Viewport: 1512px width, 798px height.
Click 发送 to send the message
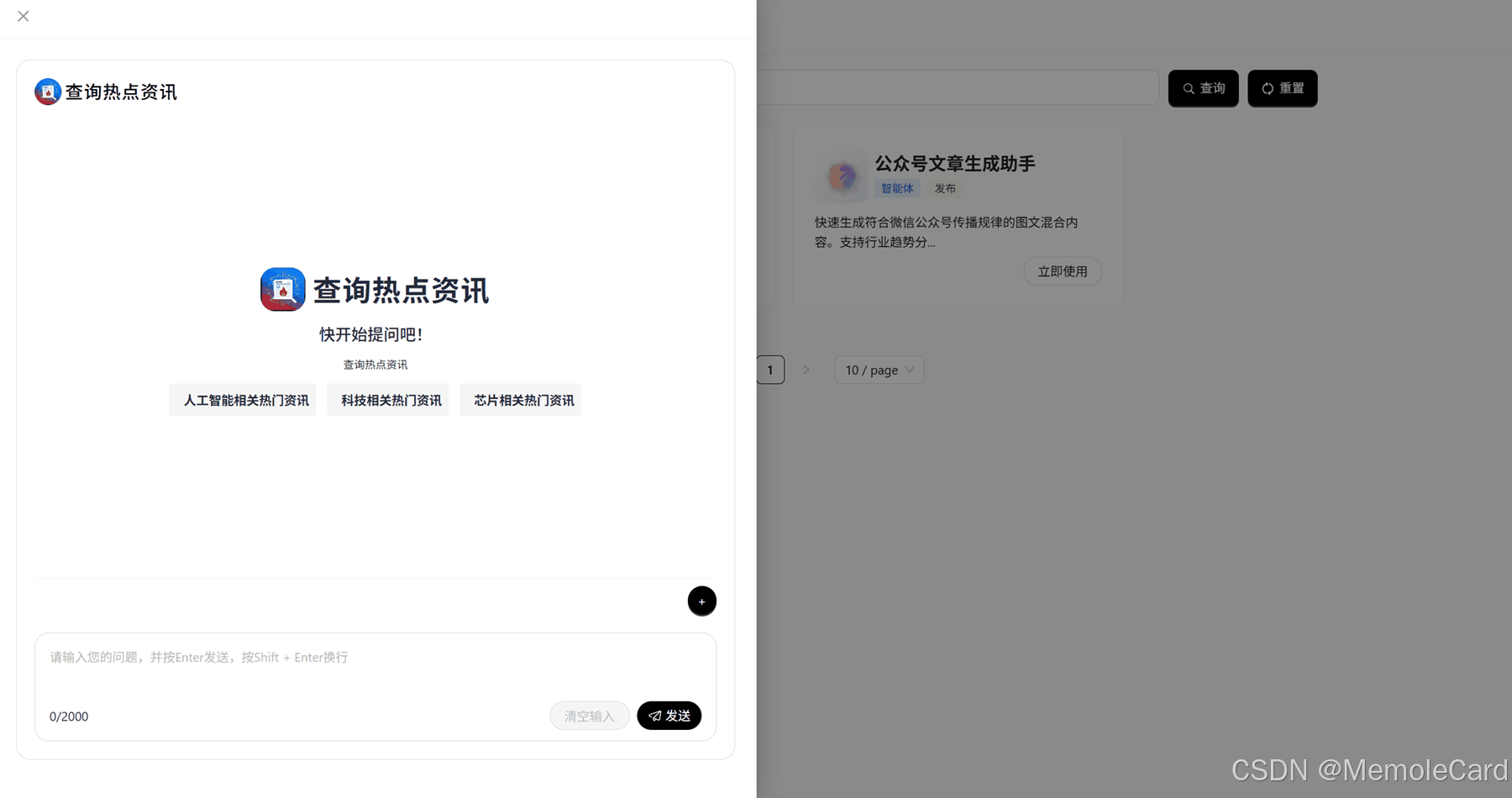point(669,716)
